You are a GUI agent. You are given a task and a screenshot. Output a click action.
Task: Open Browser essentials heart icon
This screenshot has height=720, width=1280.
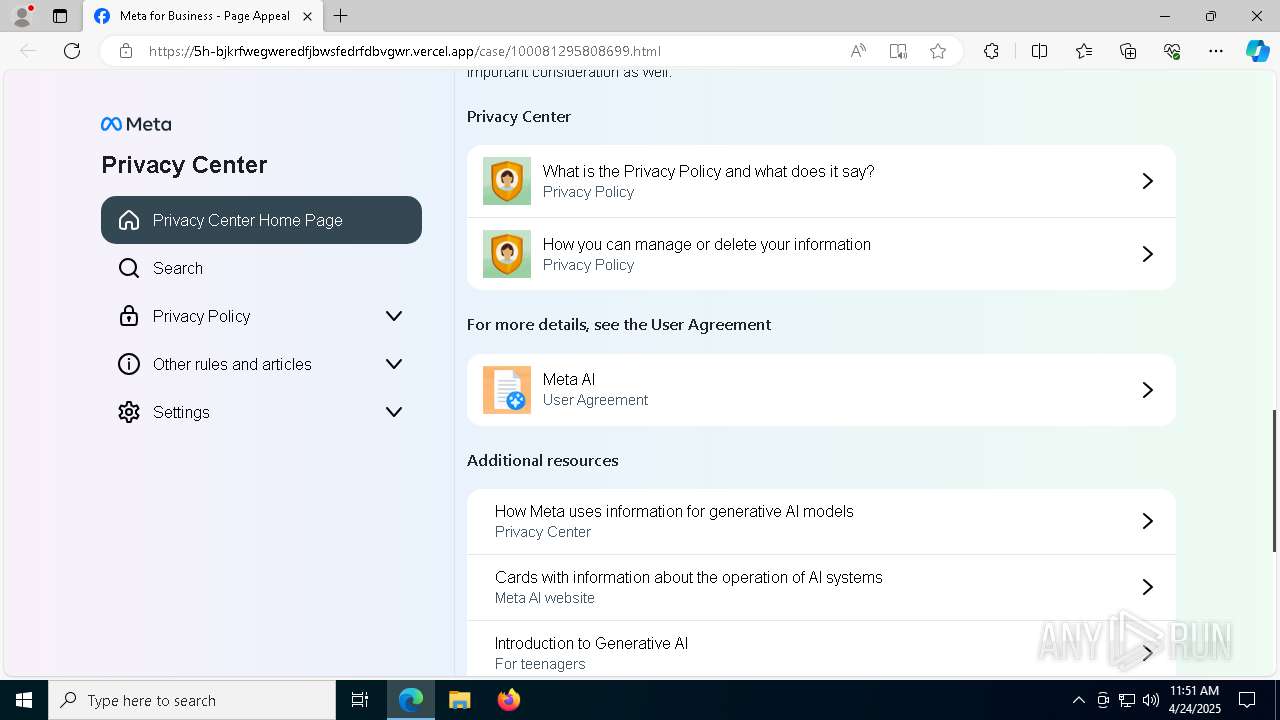[1172, 51]
